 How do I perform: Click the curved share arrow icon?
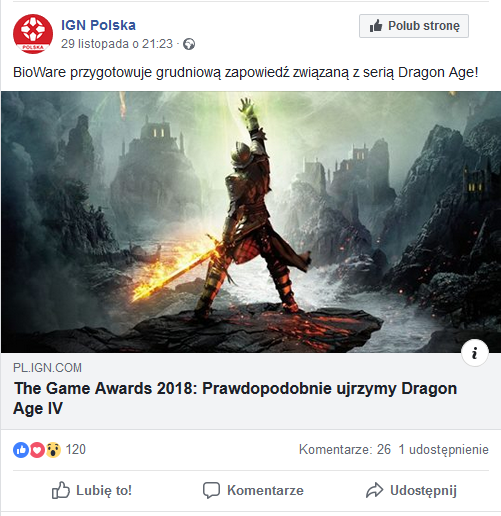pyautogui.click(x=375, y=490)
